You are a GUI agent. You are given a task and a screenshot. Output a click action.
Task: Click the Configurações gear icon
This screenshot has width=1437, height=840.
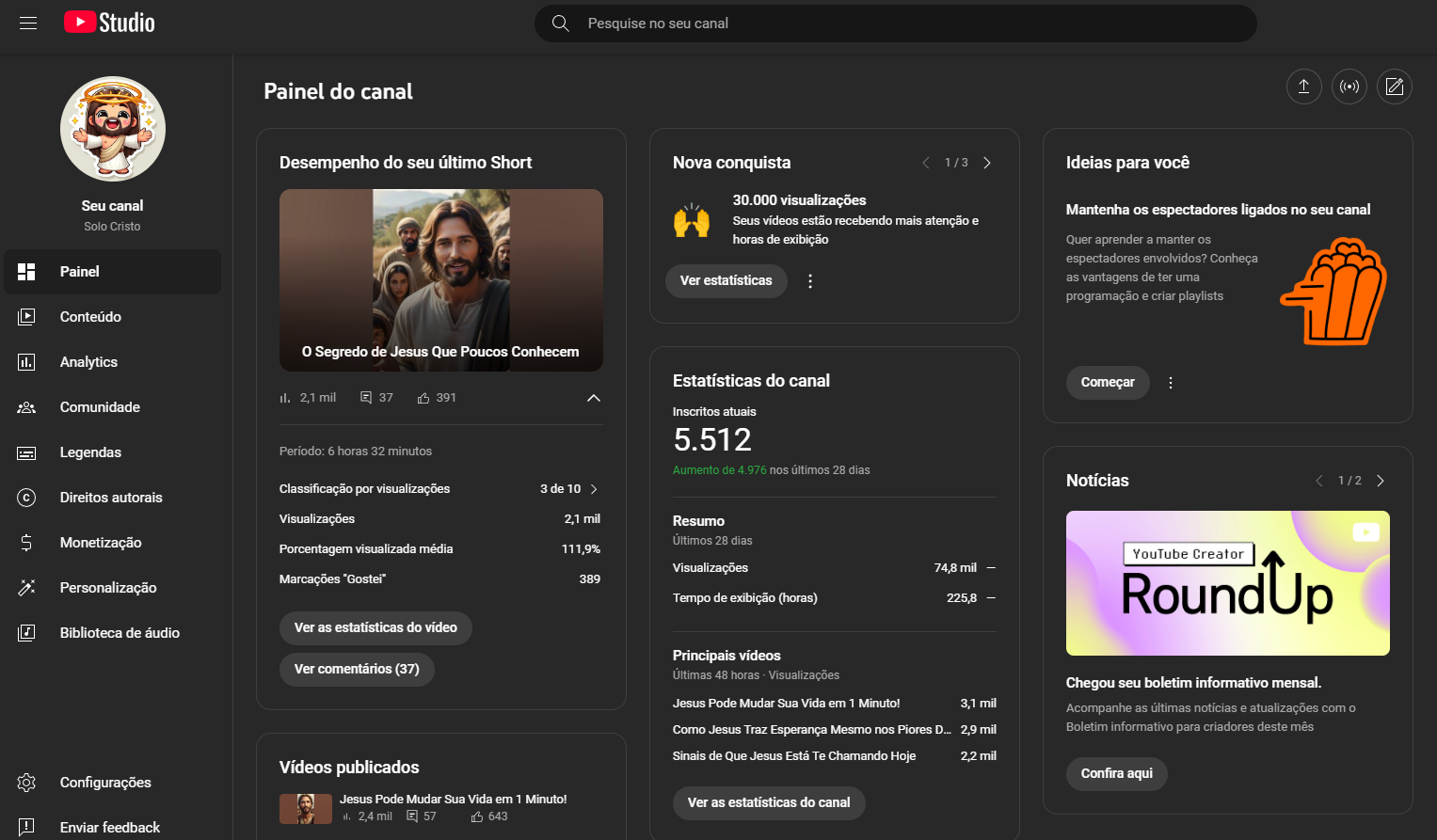click(26, 783)
